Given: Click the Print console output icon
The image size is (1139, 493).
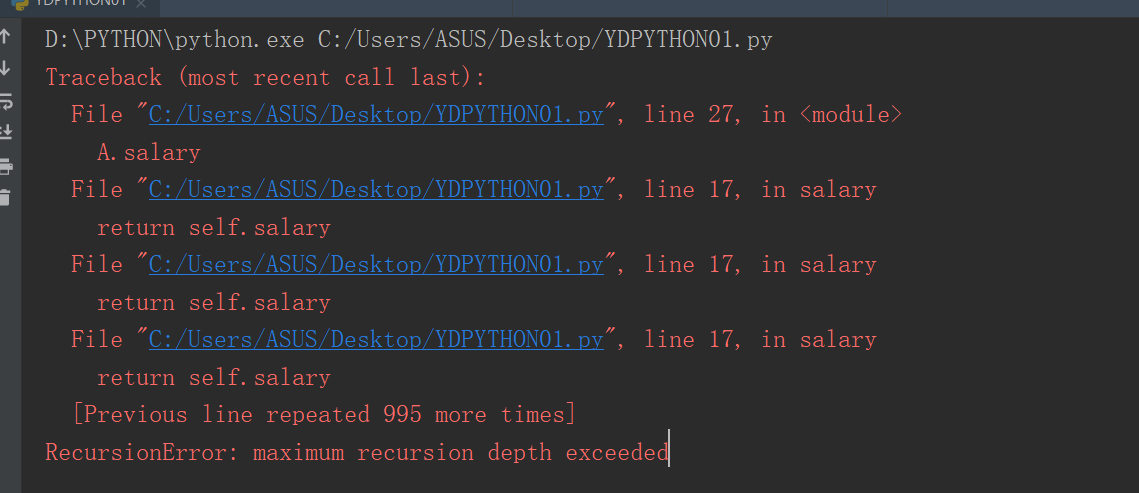Looking at the screenshot, I should click(5, 166).
